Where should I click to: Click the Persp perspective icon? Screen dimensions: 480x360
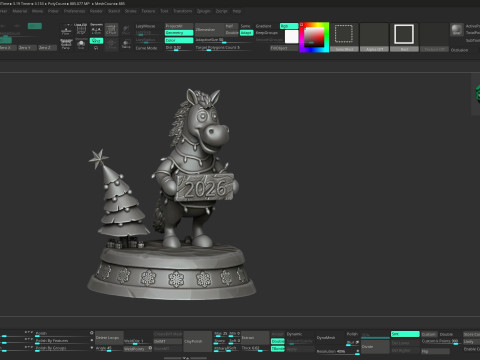tap(66, 44)
